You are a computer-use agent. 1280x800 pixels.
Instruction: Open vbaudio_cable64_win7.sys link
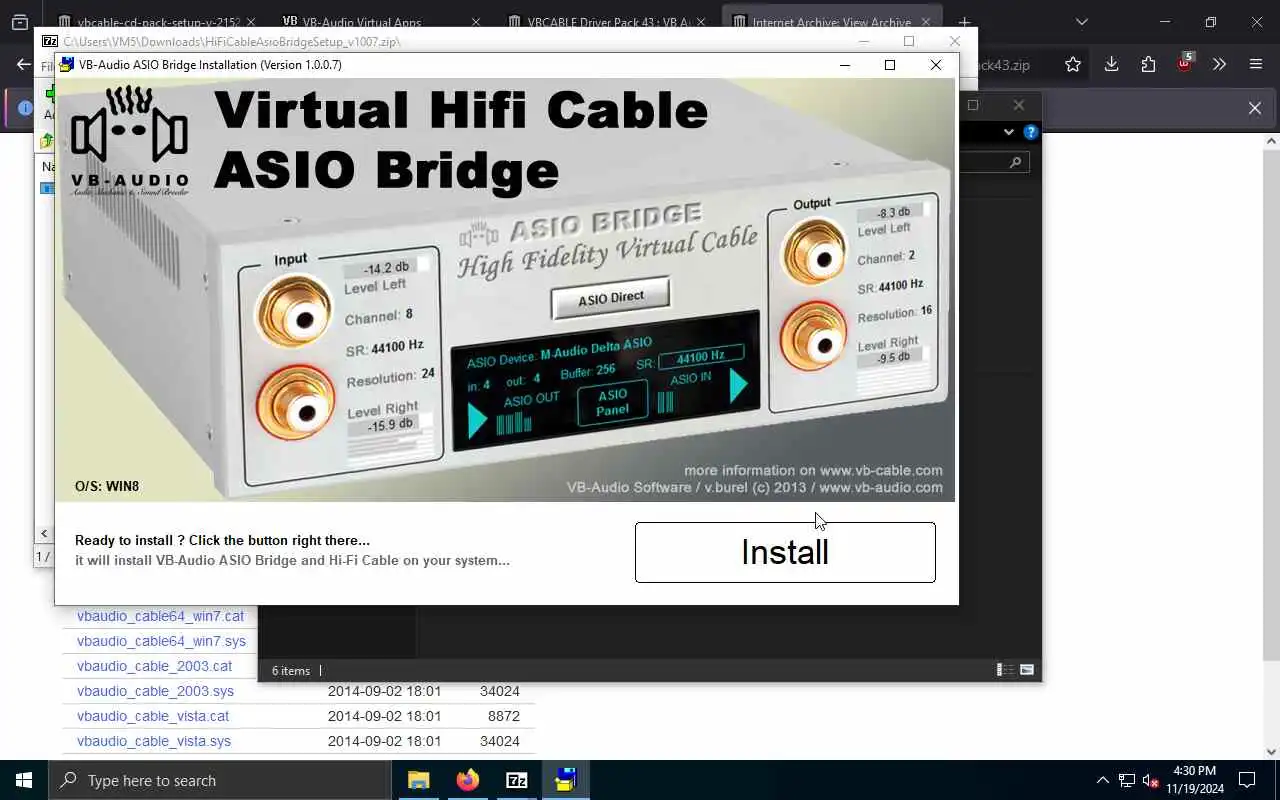pos(161,641)
